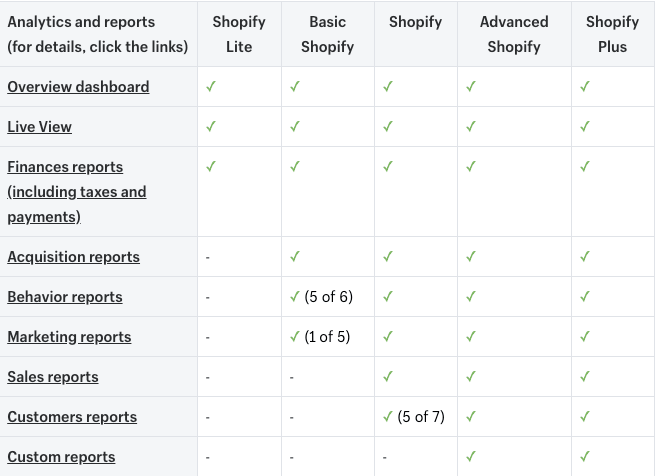Open the Overview dashboard link

(78, 87)
